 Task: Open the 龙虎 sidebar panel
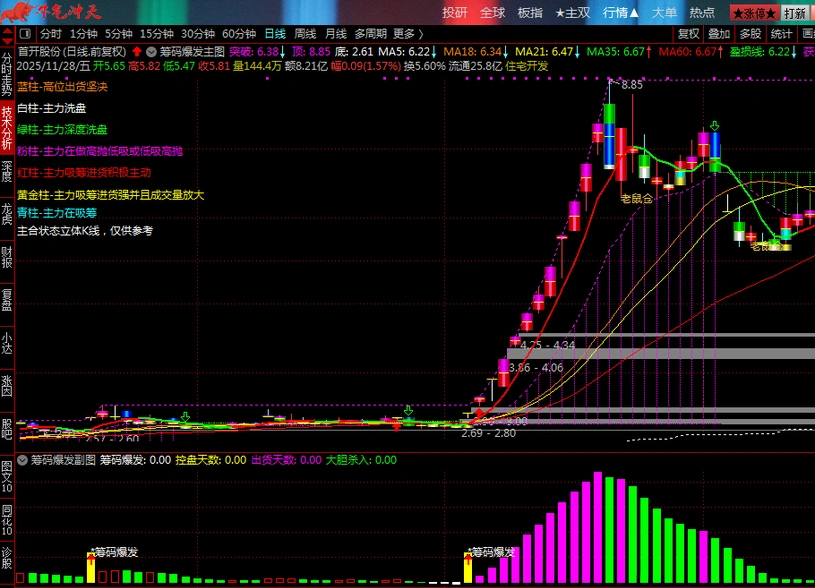(7, 215)
